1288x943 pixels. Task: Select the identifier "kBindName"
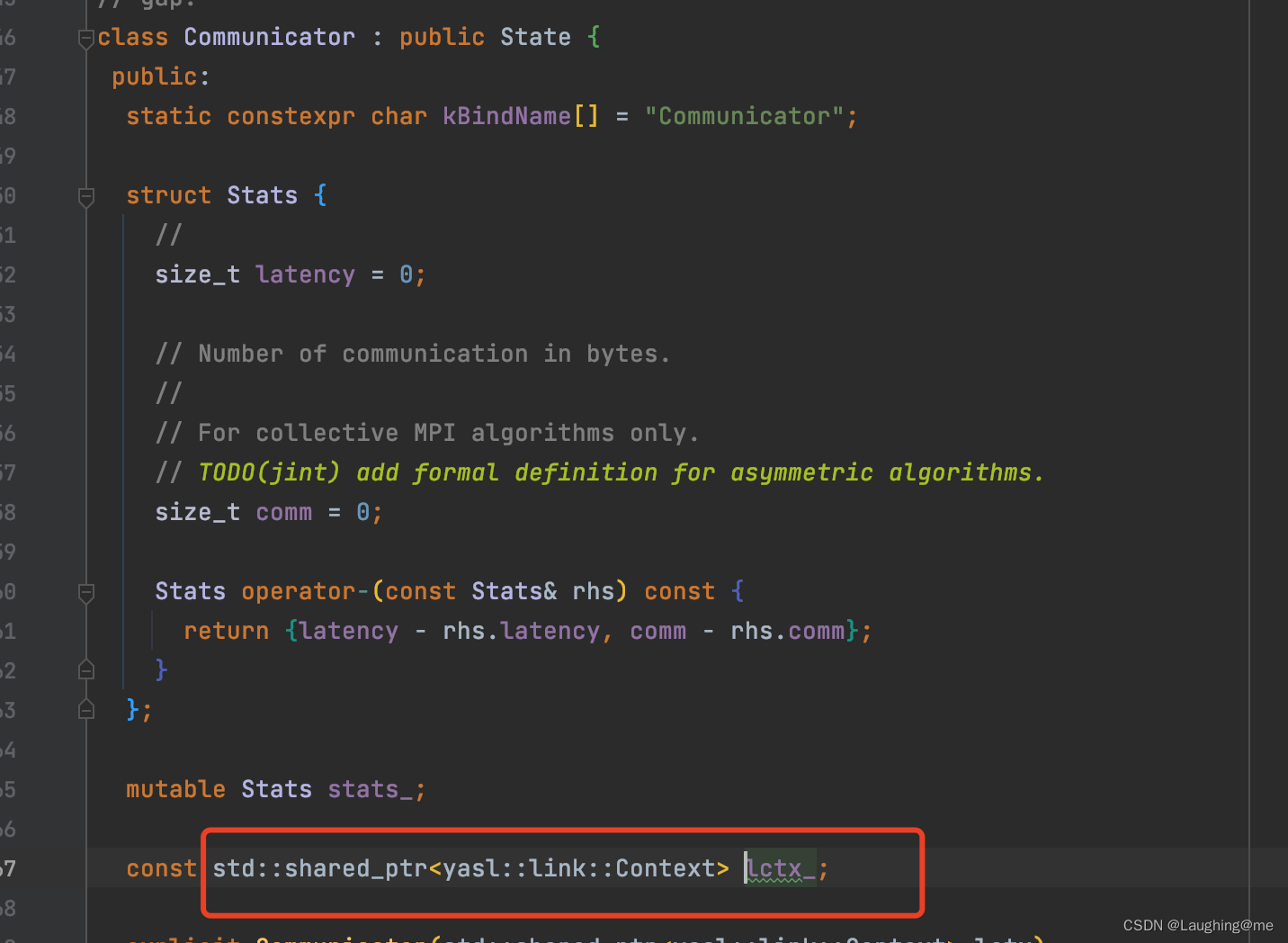506,116
